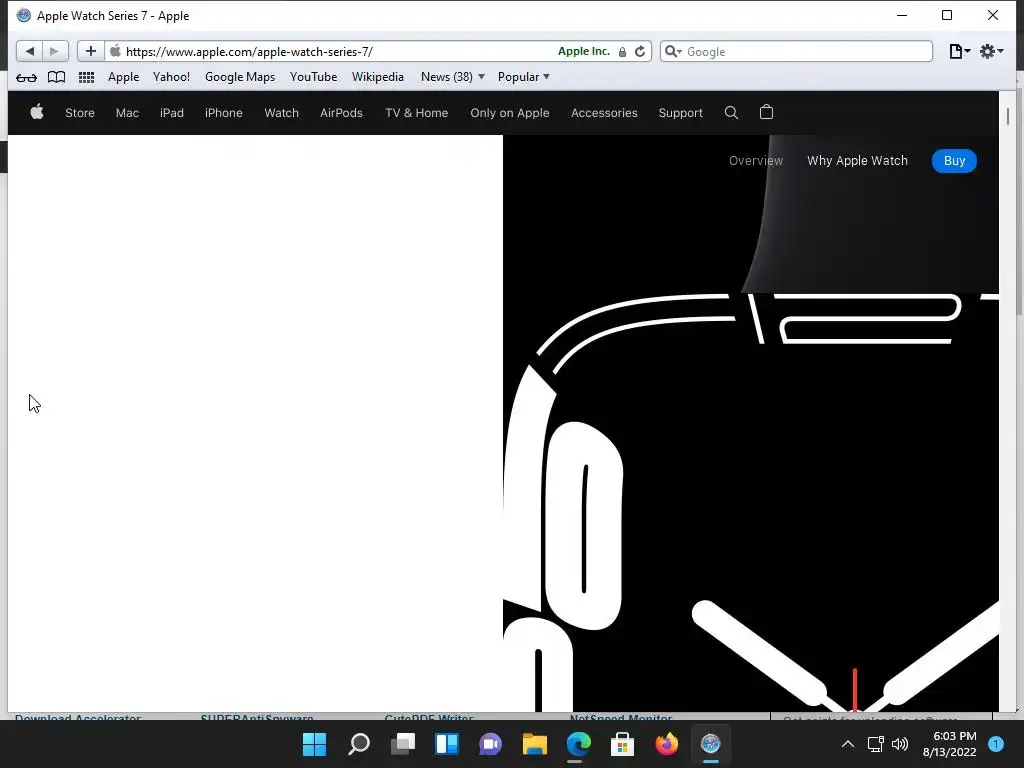Open the Only on Apple menu item
The height and width of the screenshot is (768, 1024).
click(509, 113)
